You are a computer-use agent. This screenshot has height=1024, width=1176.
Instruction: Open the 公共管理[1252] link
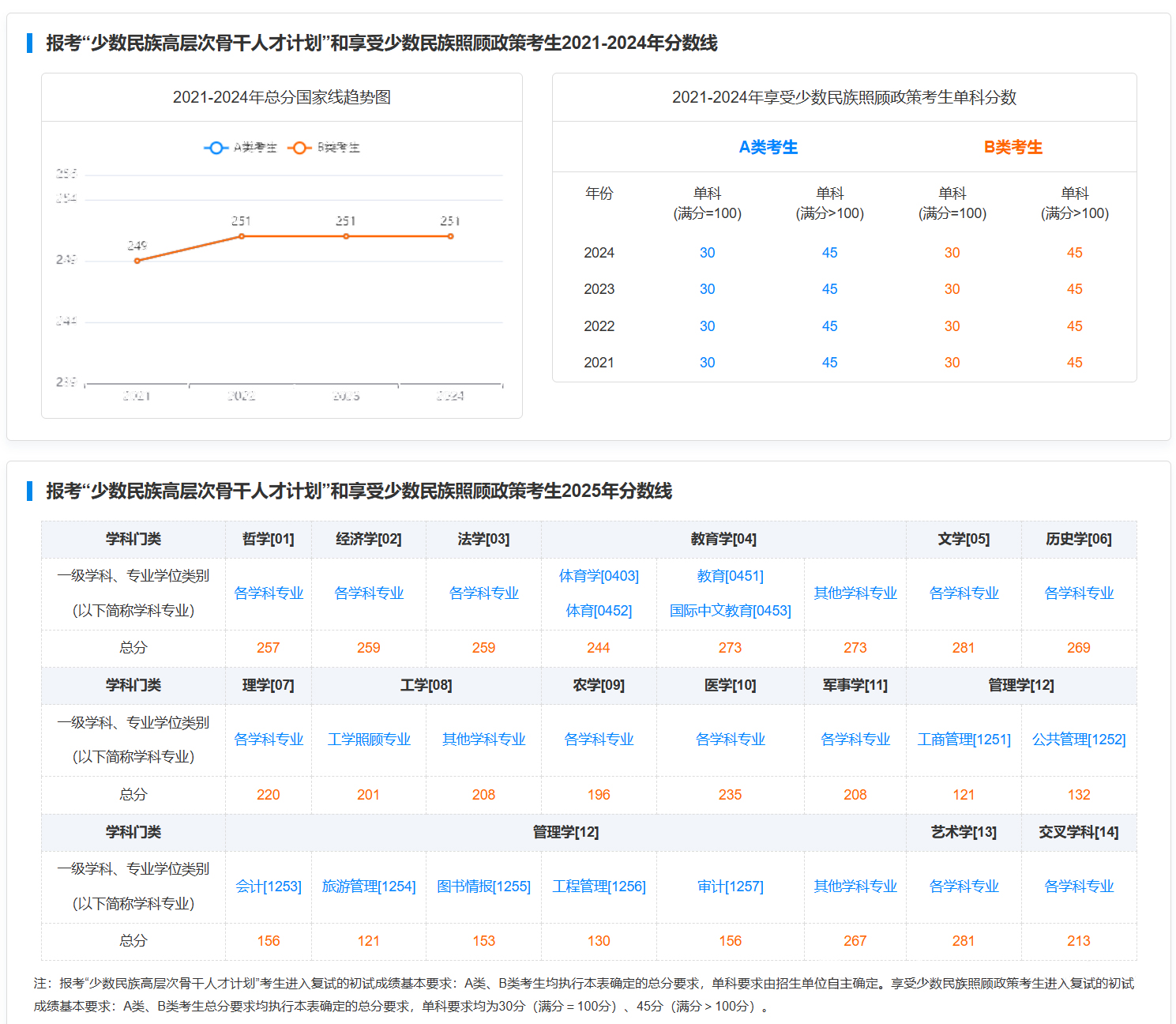pos(1079,739)
